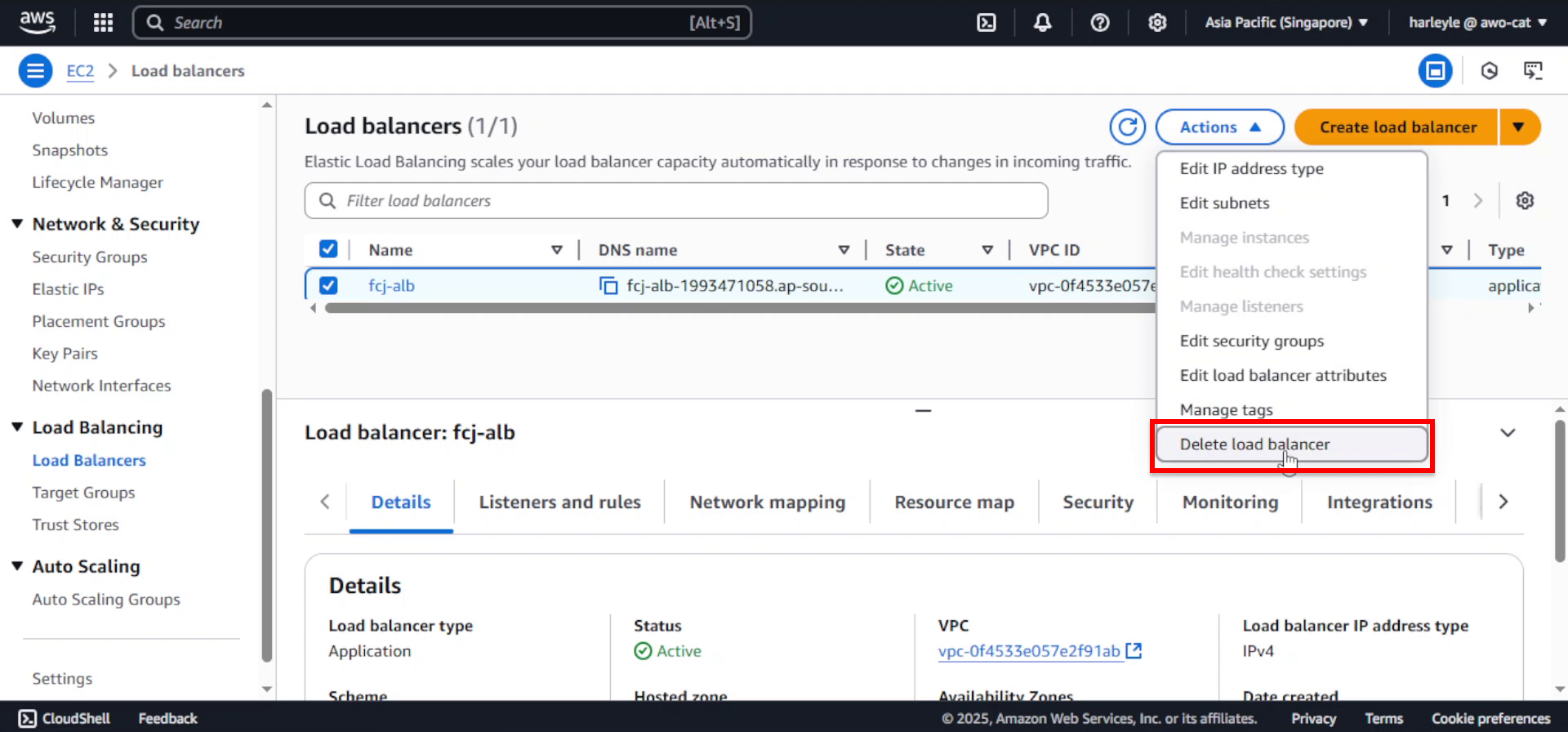
Task: Open Cookie preferences in footer
Action: pos(1490,718)
